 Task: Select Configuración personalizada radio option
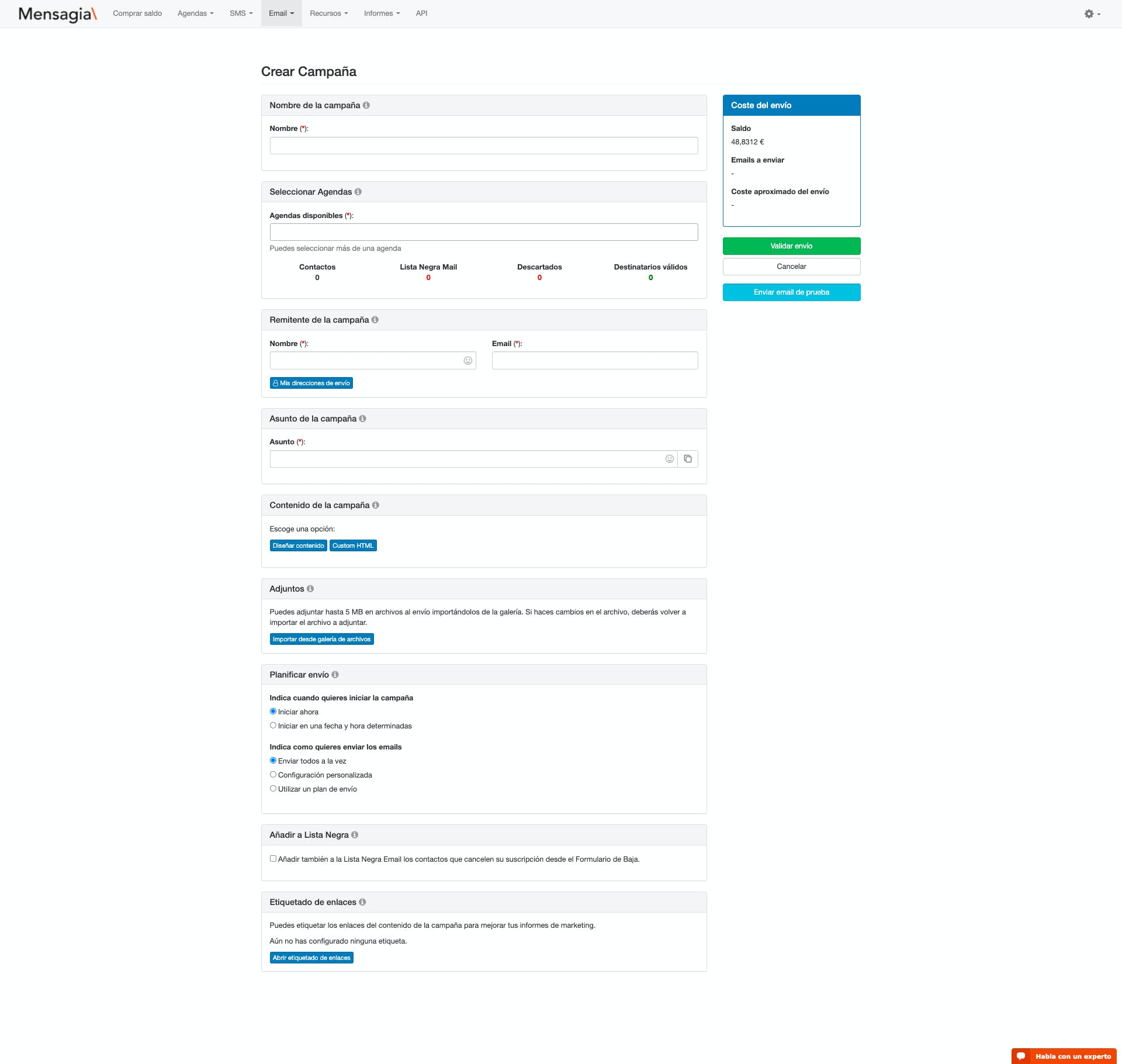[273, 775]
